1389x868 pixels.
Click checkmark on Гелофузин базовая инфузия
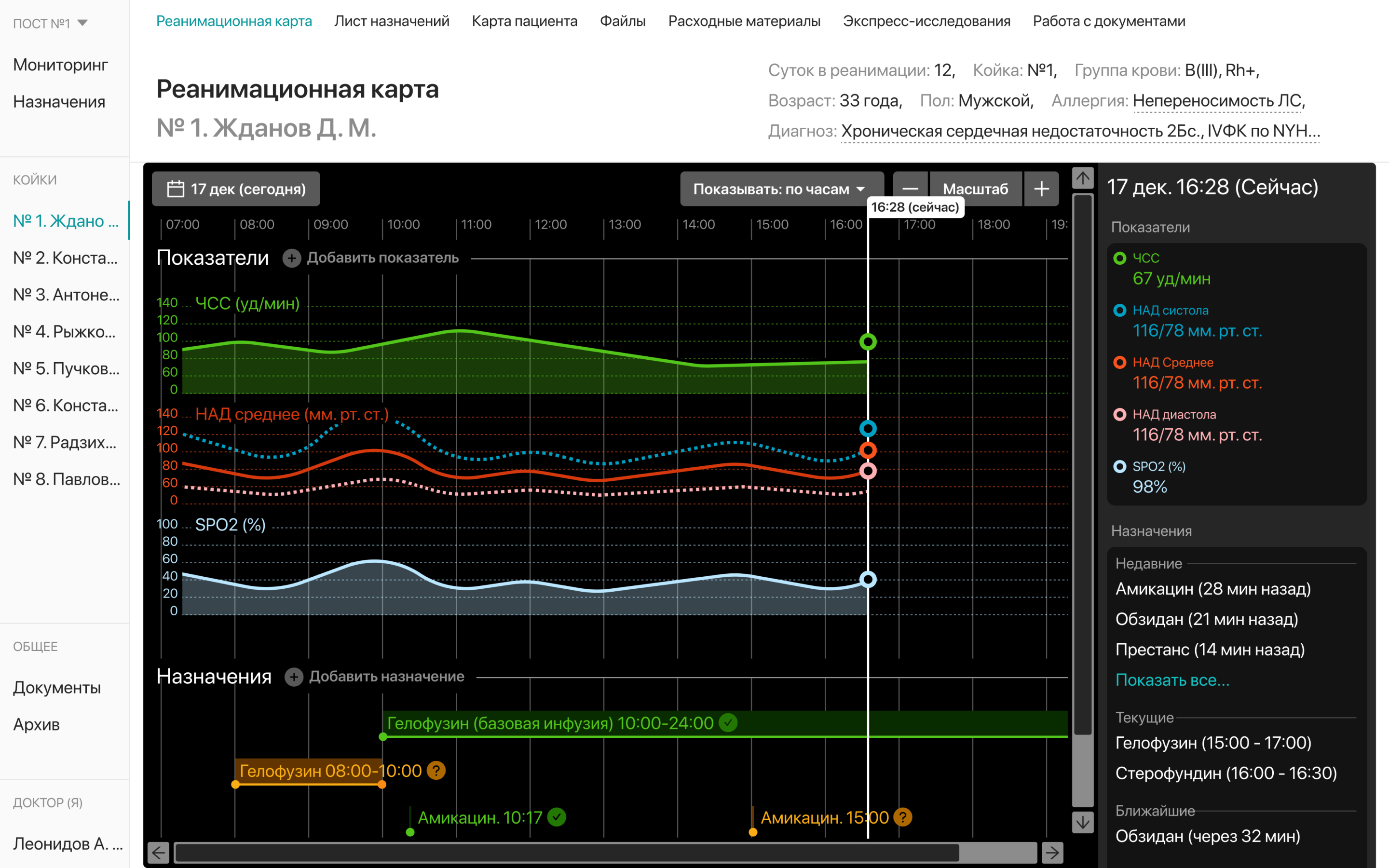click(728, 723)
